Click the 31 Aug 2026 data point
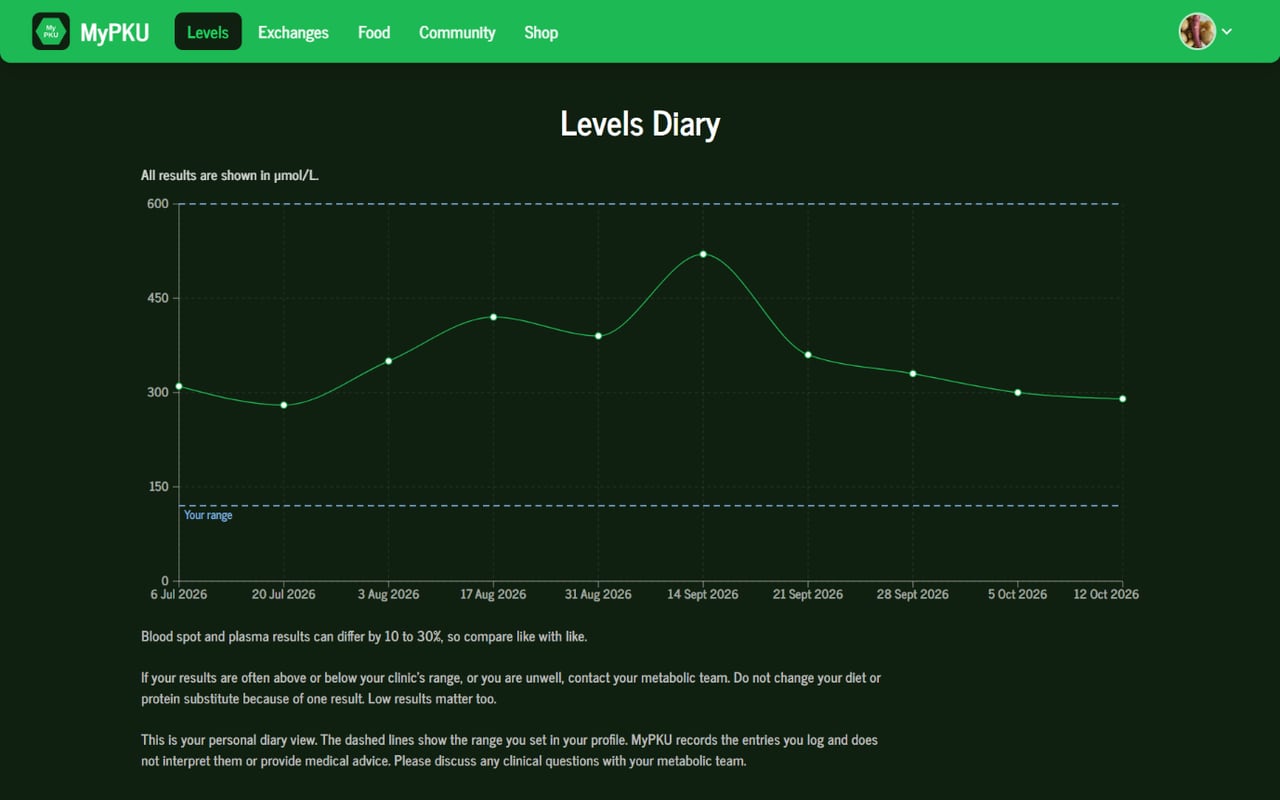Image resolution: width=1280 pixels, height=800 pixels. coord(598,336)
